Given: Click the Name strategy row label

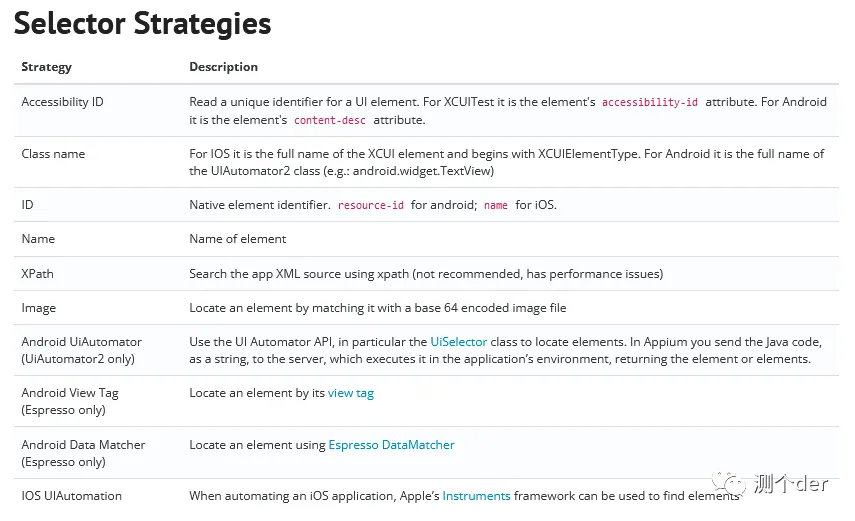Looking at the screenshot, I should [x=38, y=239].
